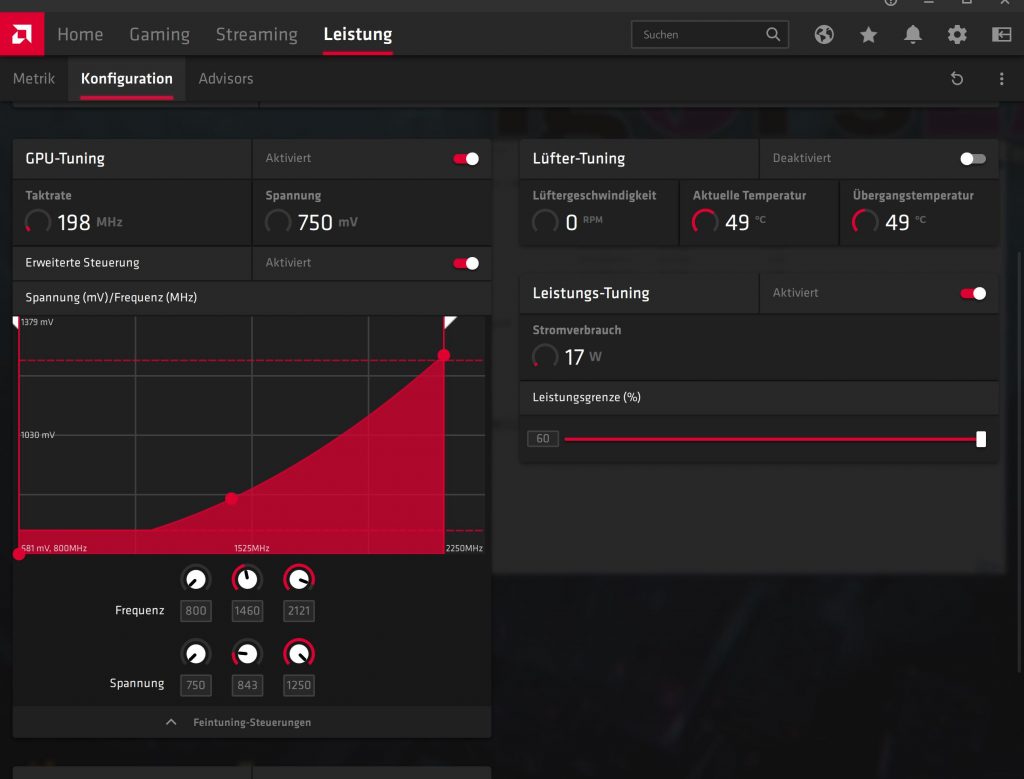Toggle Leistungs-Tuning switch off
The width and height of the screenshot is (1024, 779).
(972, 293)
